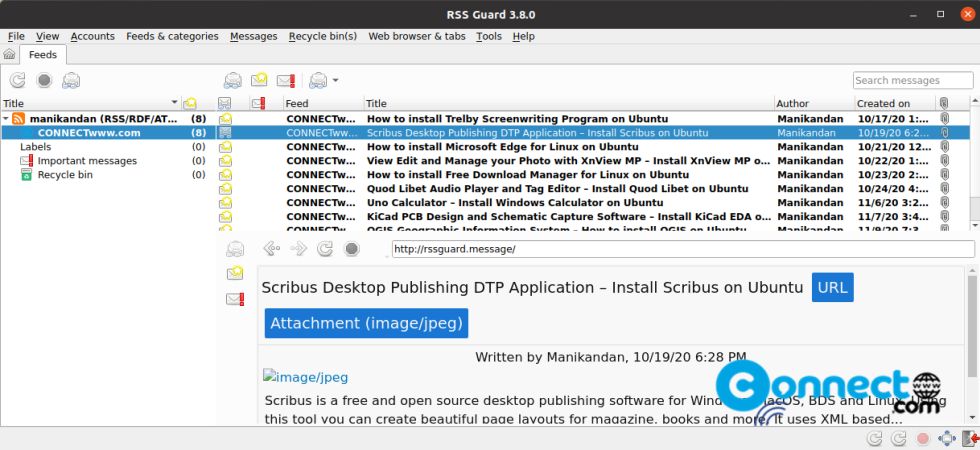This screenshot has height=450, width=980.
Task: Click the rssguard.message URL address bar
Action: tap(683, 249)
